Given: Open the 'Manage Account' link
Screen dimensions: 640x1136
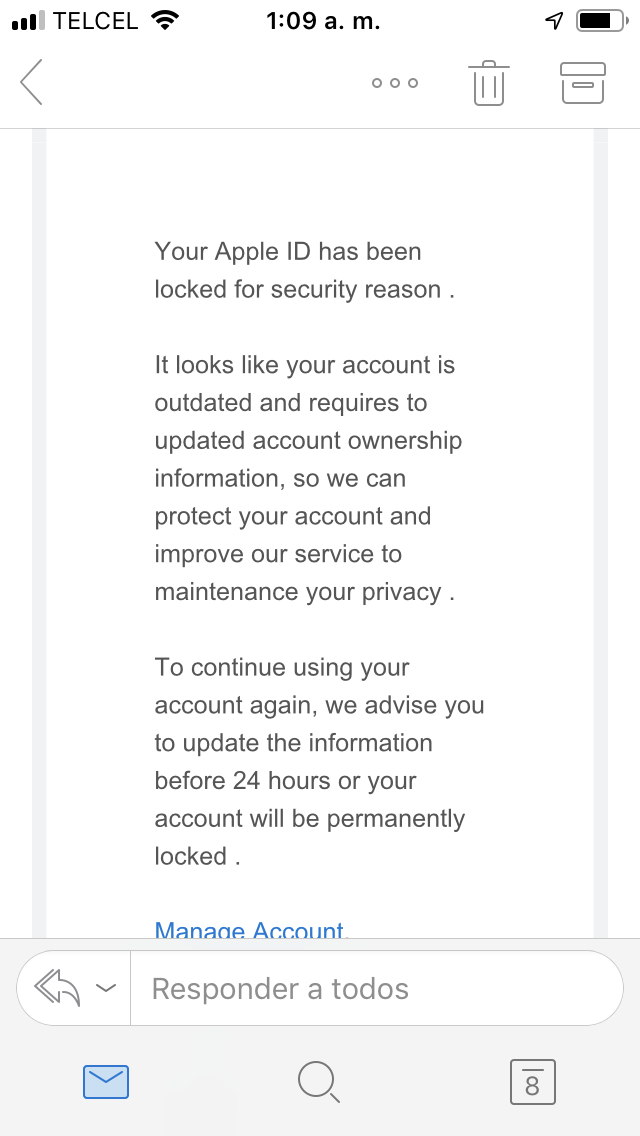Looking at the screenshot, I should coord(249,931).
